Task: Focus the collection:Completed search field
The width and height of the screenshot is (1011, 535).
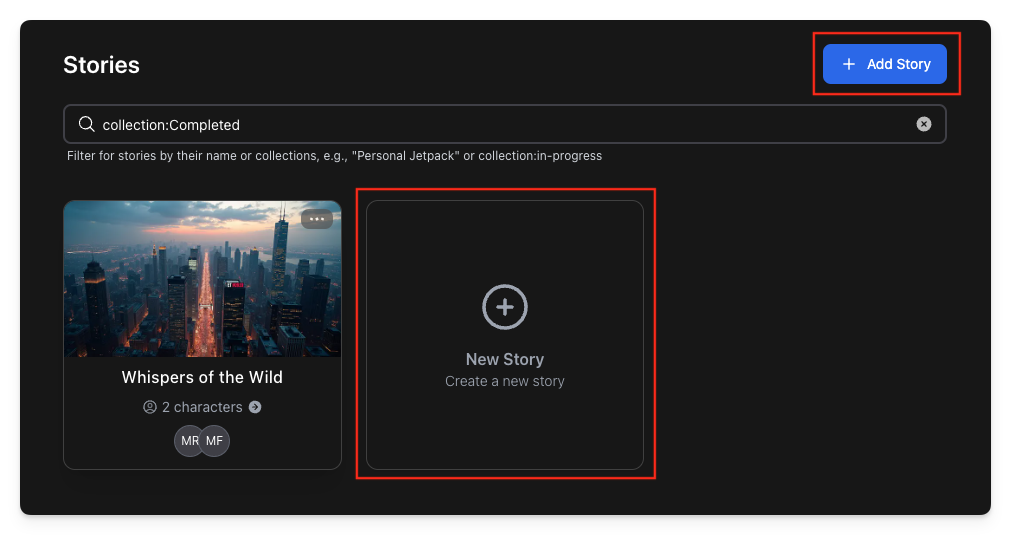Action: point(500,125)
